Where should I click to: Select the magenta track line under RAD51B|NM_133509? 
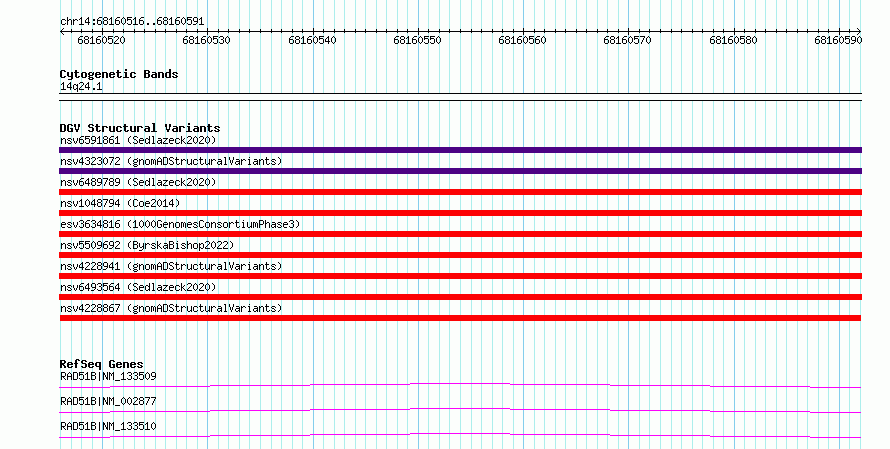(460, 386)
